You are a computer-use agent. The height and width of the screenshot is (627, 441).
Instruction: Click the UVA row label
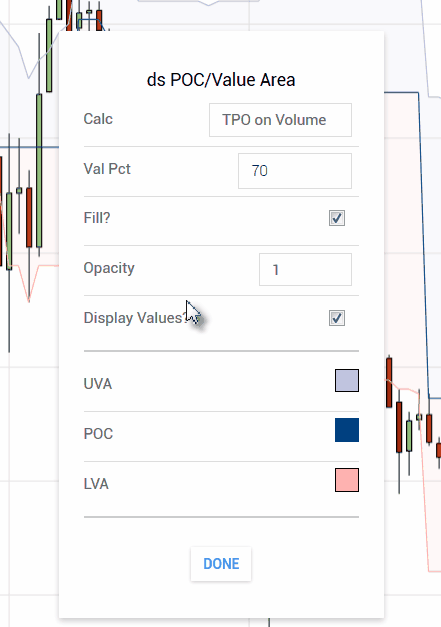[98, 384]
